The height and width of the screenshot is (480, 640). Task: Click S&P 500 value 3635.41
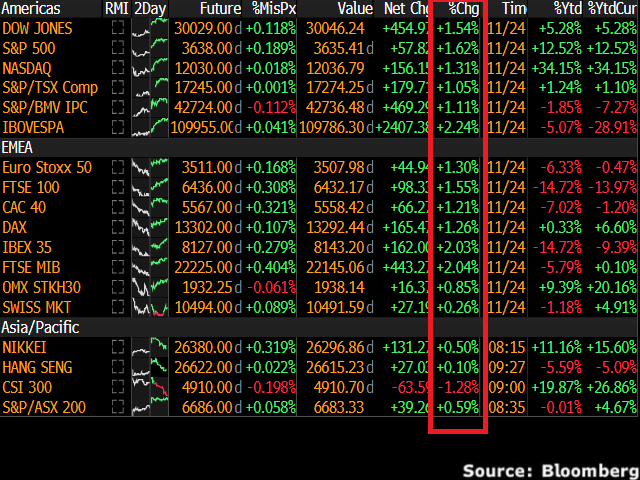(339, 49)
